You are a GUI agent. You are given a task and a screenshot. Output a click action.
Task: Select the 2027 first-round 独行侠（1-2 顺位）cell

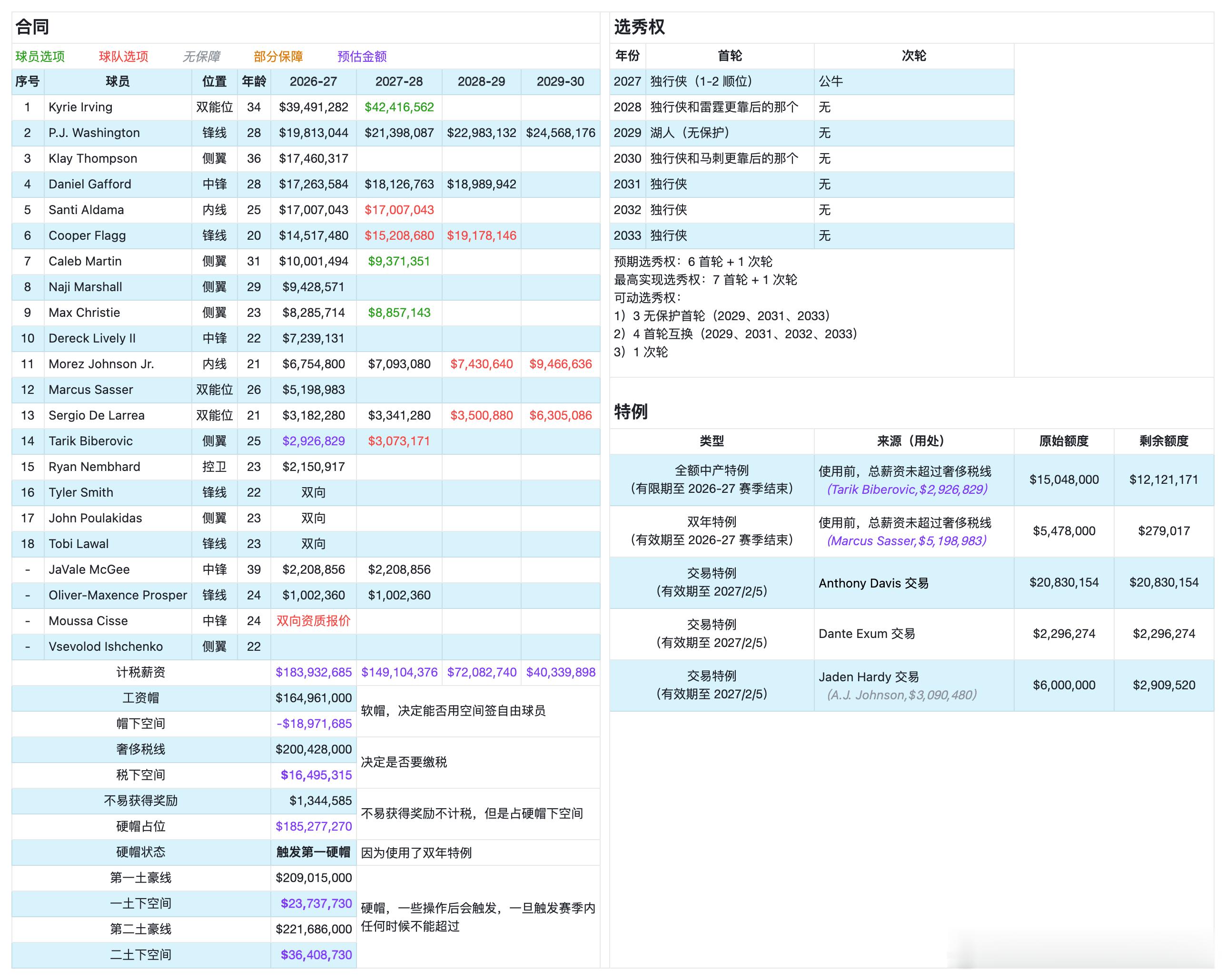(x=730, y=81)
